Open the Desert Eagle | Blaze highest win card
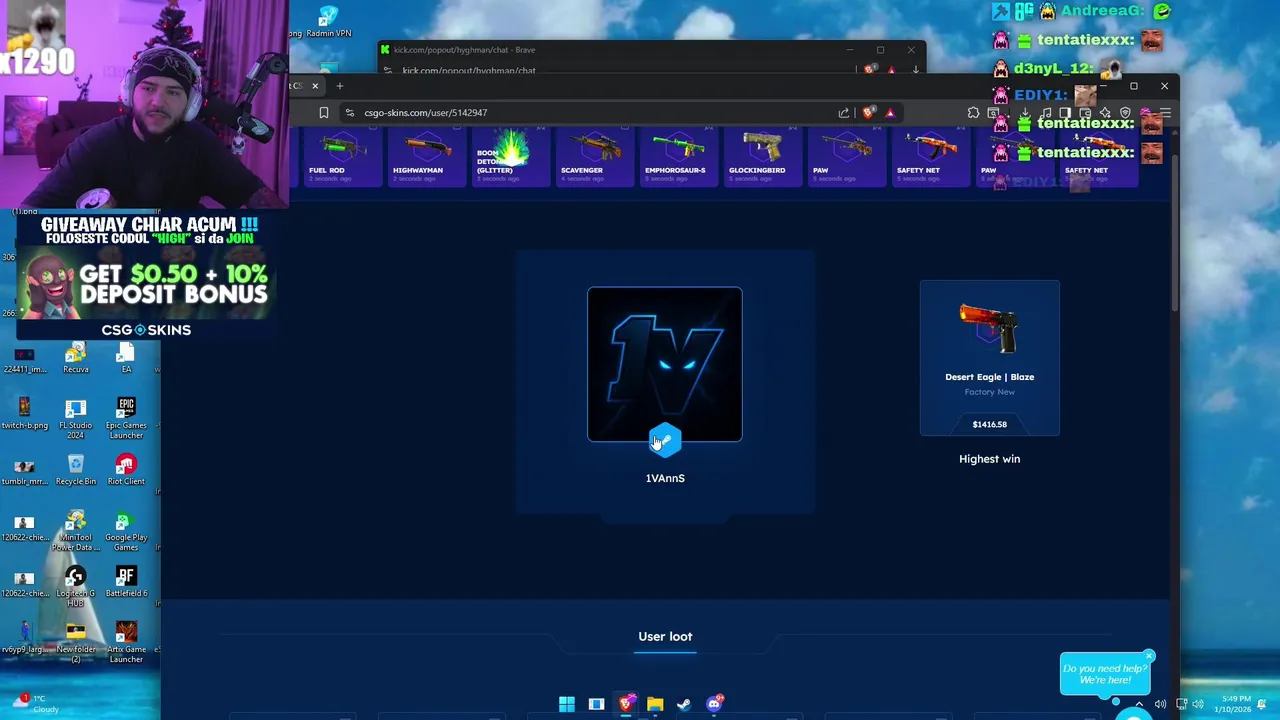This screenshot has width=1280, height=720. (x=989, y=358)
